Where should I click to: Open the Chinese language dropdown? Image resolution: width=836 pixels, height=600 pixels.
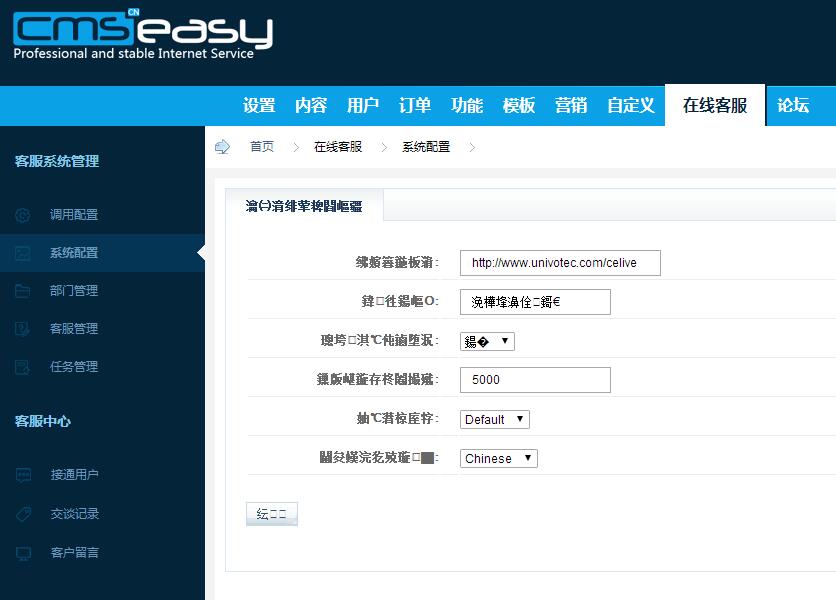click(x=498, y=458)
